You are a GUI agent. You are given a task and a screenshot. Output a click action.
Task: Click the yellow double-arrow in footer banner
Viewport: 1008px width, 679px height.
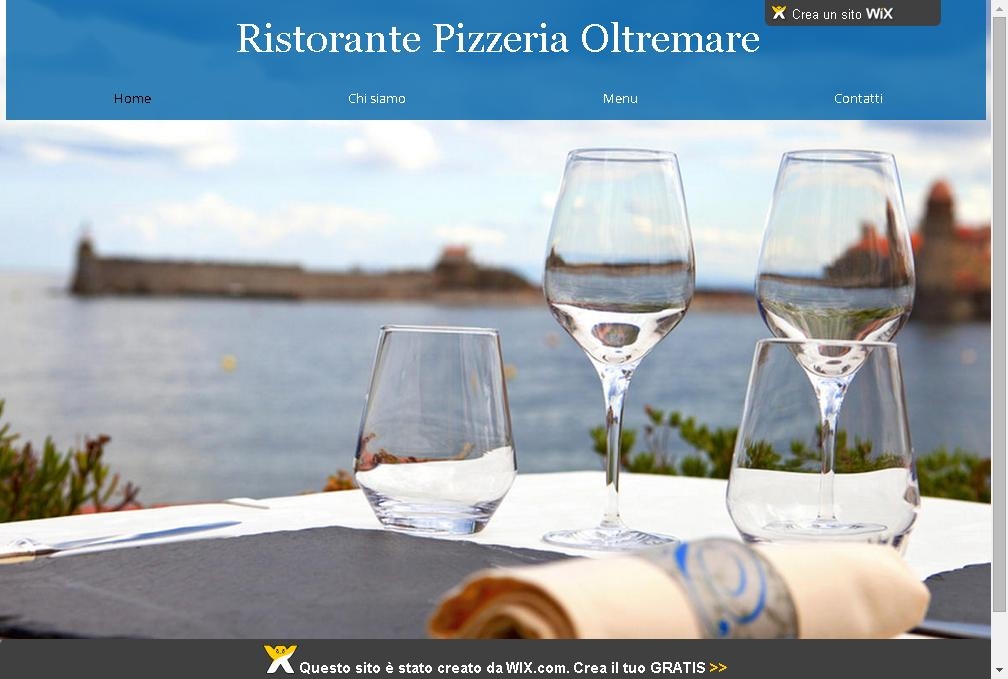pos(718,667)
